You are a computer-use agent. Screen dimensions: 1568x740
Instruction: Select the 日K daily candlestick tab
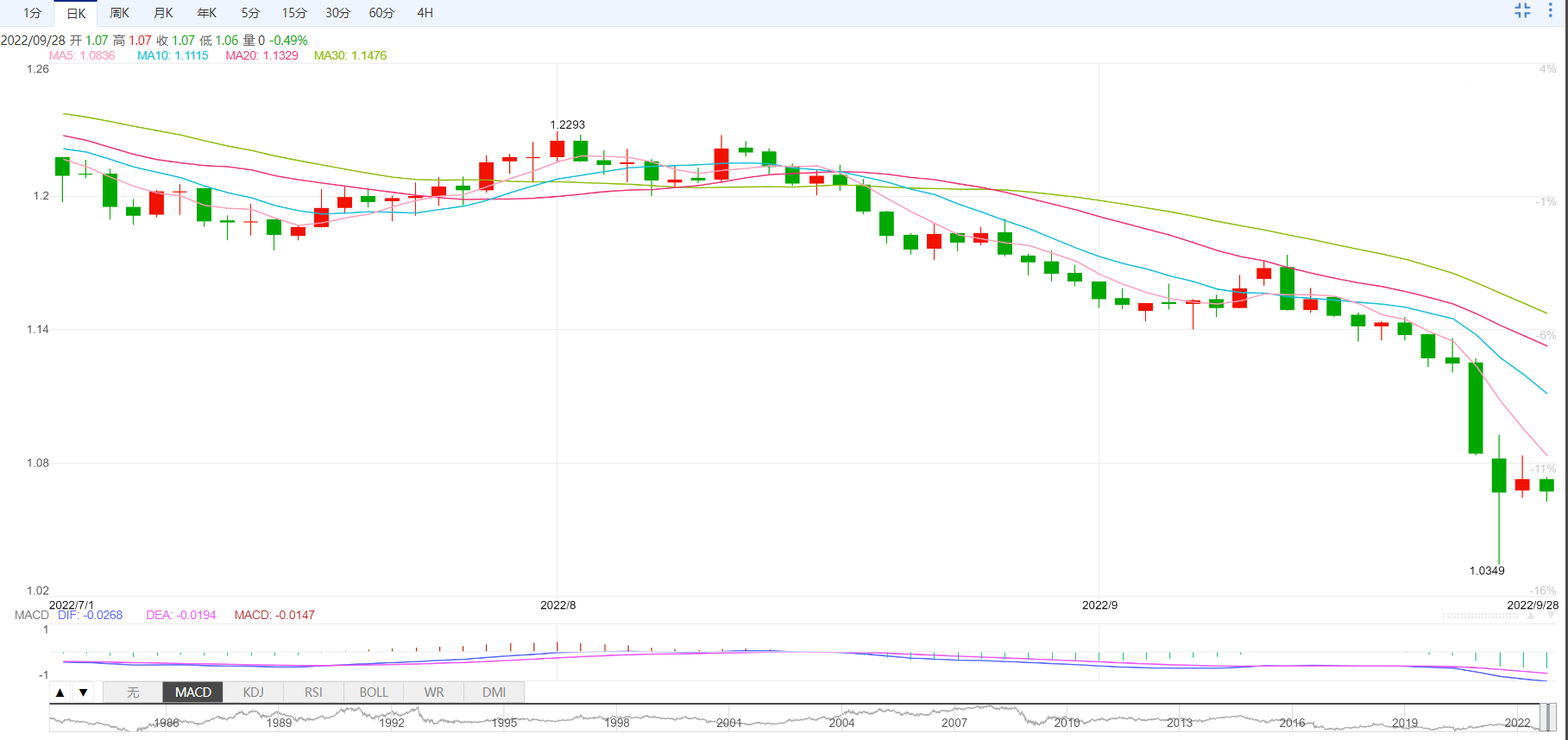(x=76, y=13)
